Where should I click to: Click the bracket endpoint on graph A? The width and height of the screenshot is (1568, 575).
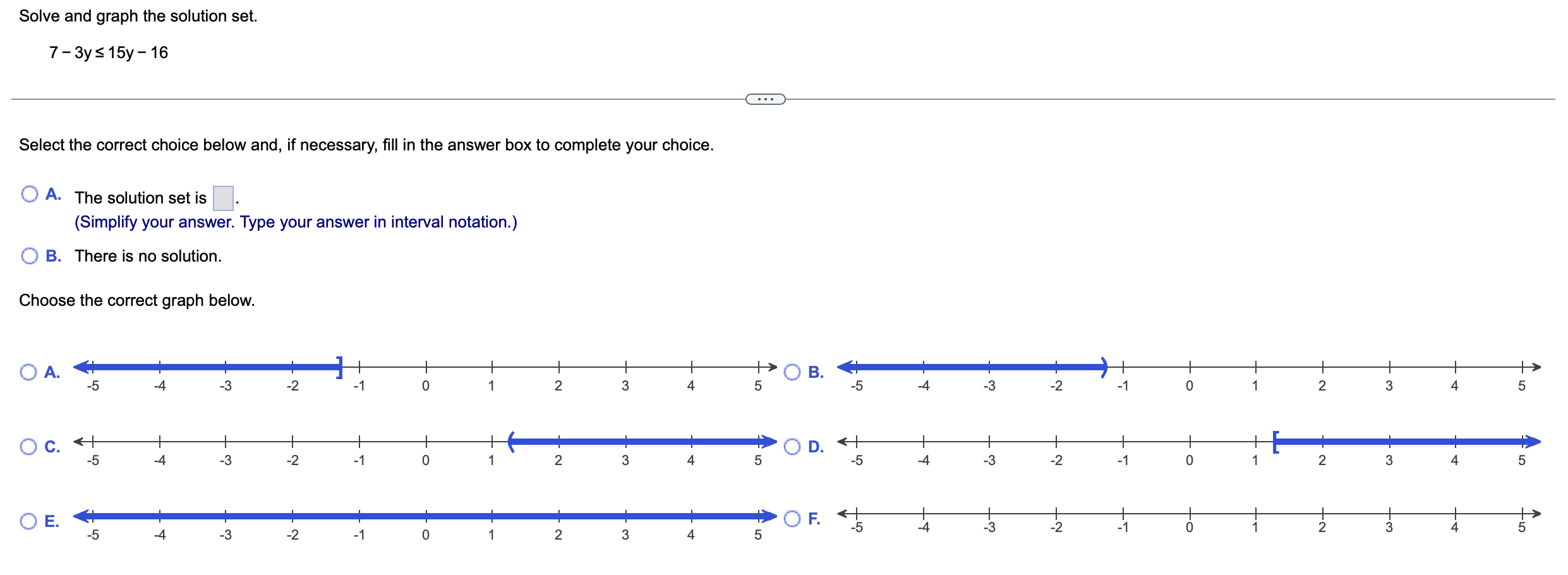pos(340,367)
